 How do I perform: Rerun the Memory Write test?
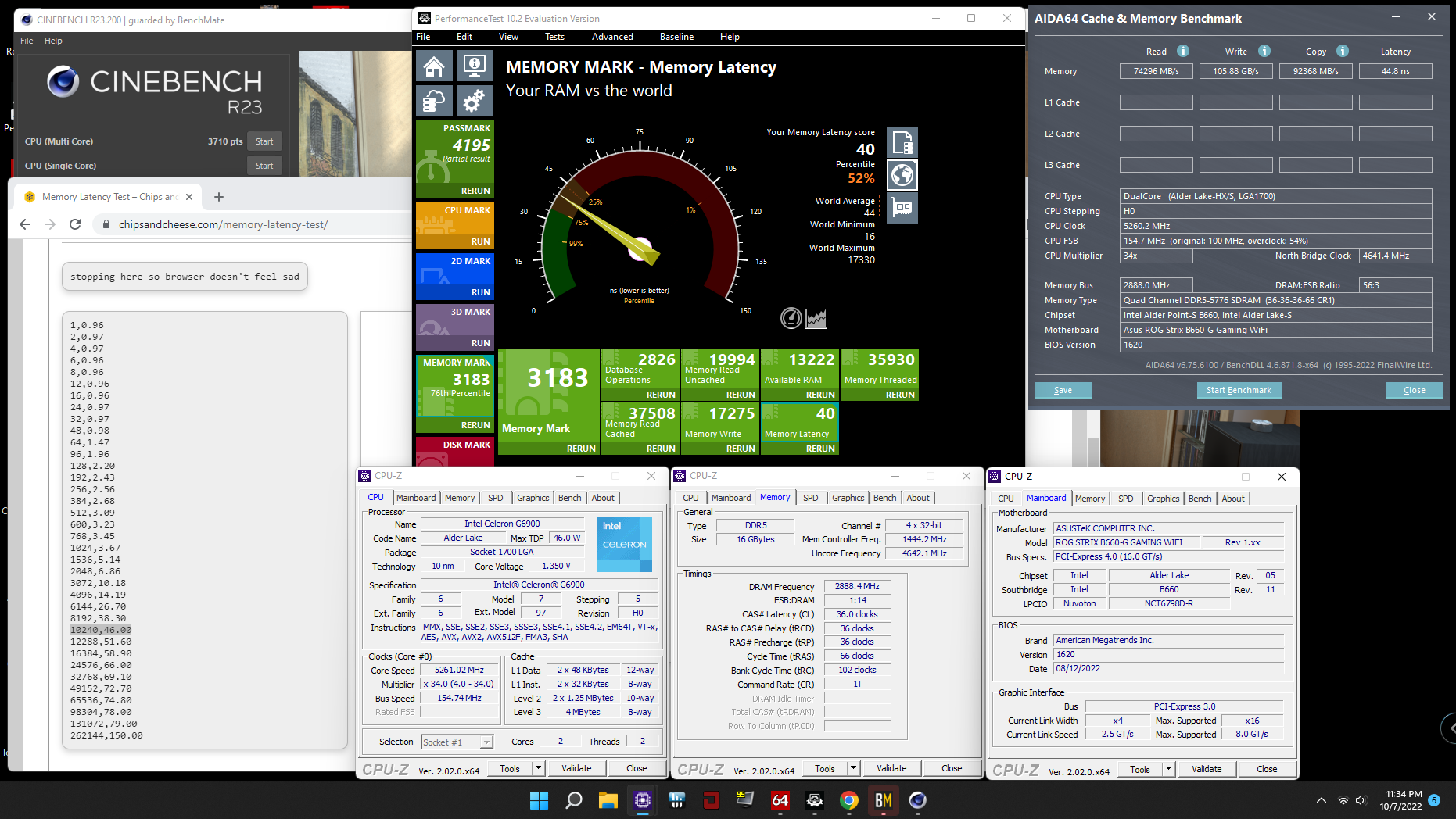click(x=741, y=449)
